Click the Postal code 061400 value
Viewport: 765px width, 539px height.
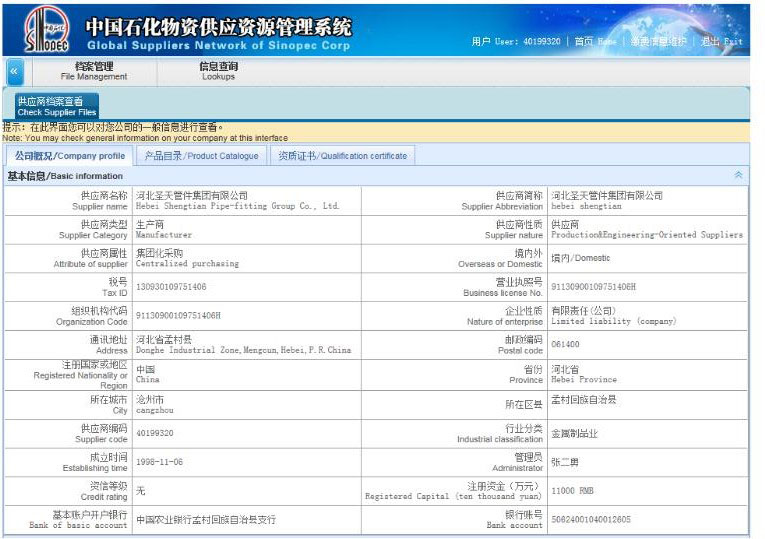565,345
